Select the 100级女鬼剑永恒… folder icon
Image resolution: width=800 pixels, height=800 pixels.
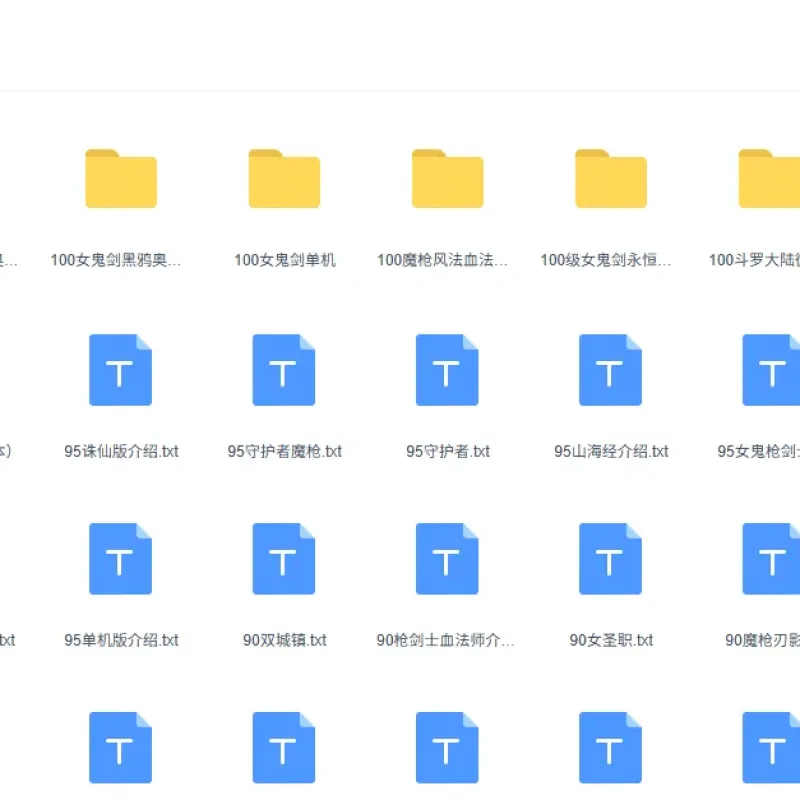pos(611,179)
